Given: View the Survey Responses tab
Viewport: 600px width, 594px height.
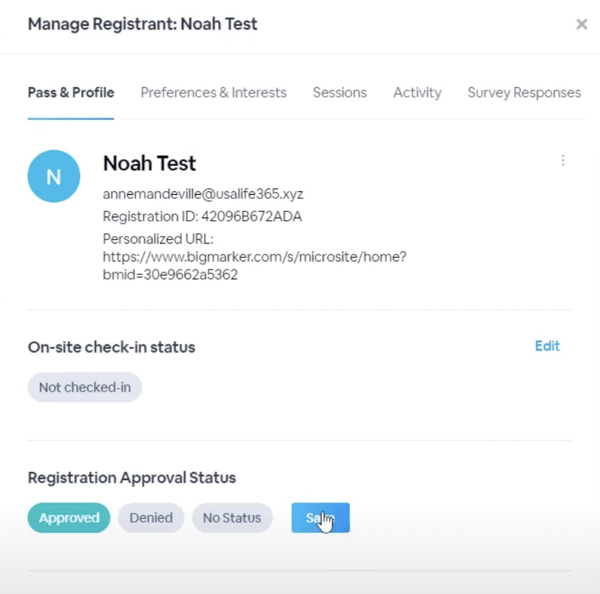Looking at the screenshot, I should [524, 93].
